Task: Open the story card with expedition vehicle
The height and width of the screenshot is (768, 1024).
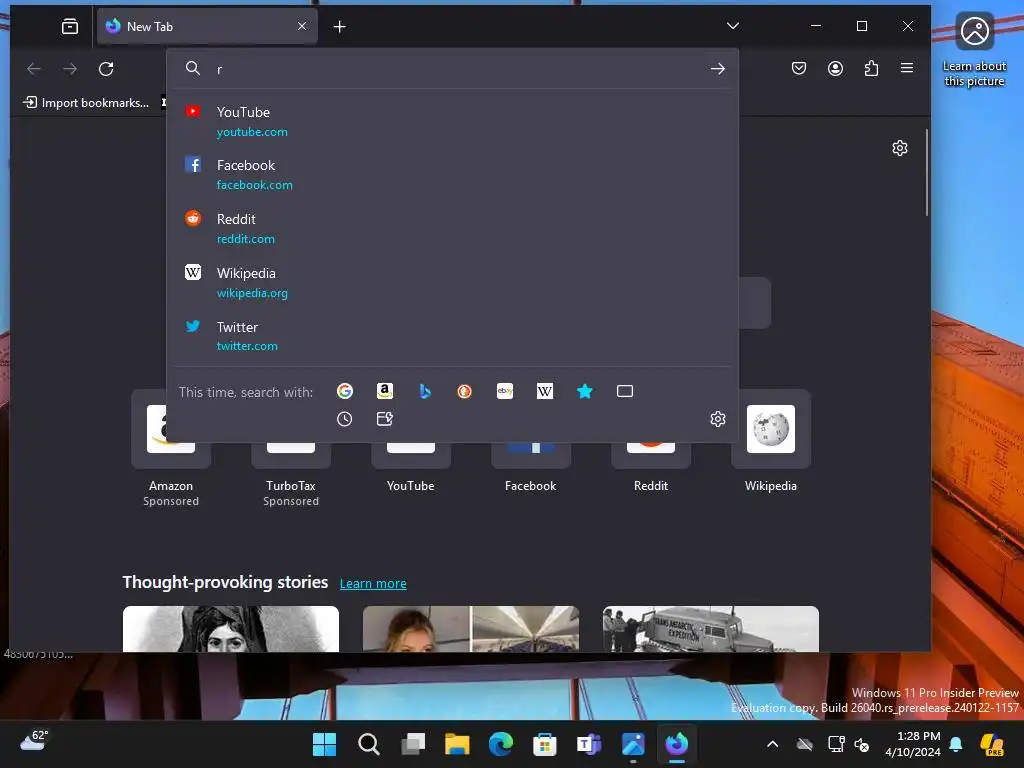Action: [x=711, y=629]
